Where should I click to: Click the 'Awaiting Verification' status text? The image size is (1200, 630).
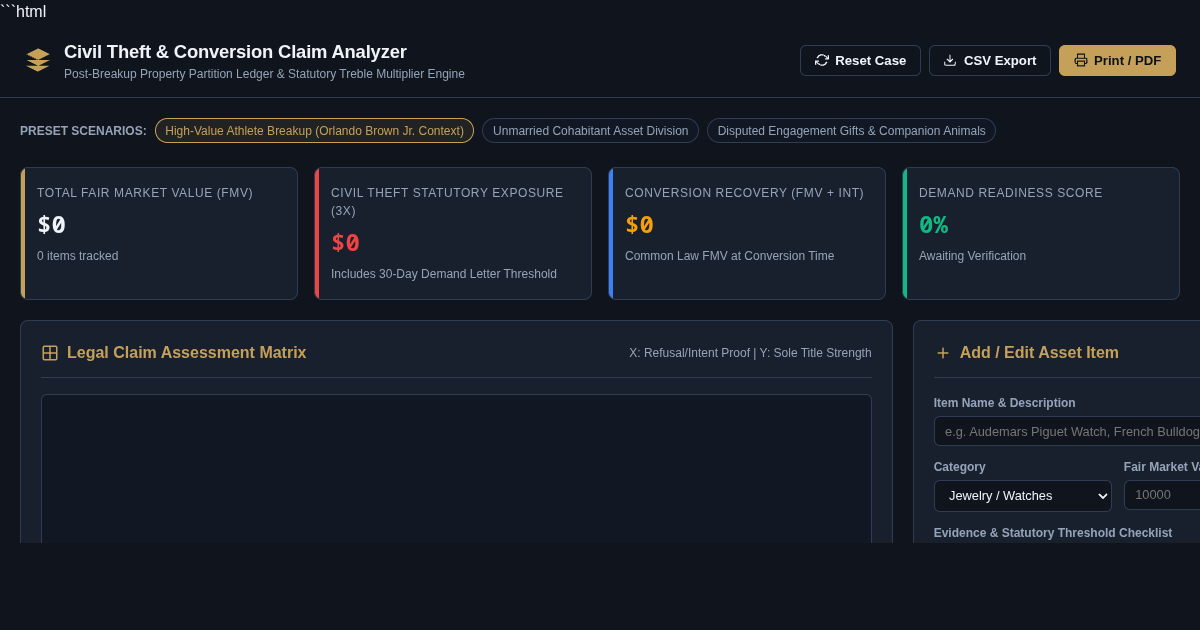click(x=972, y=256)
